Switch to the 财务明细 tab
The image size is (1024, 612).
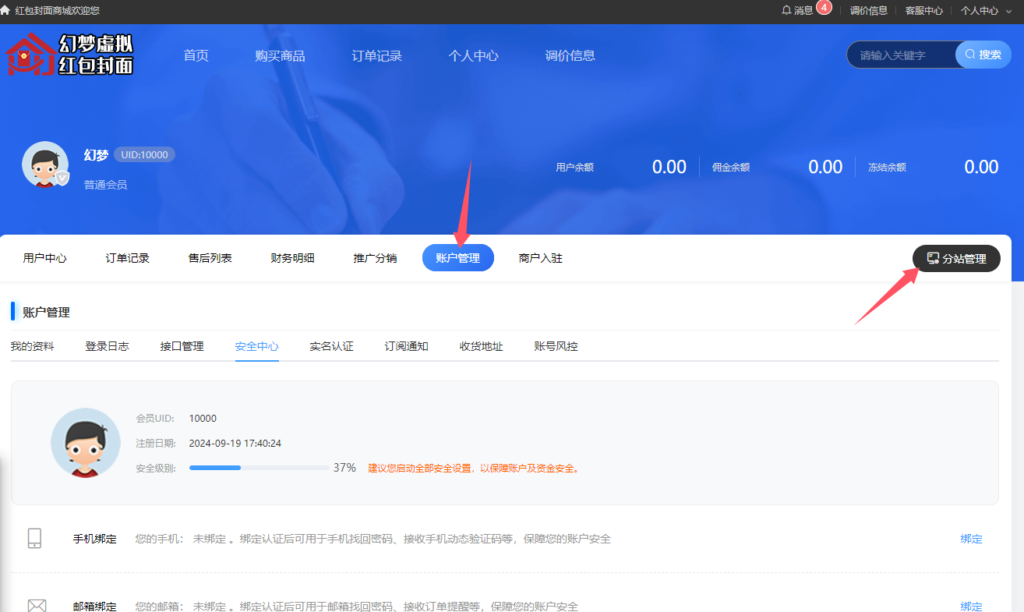pos(293,258)
